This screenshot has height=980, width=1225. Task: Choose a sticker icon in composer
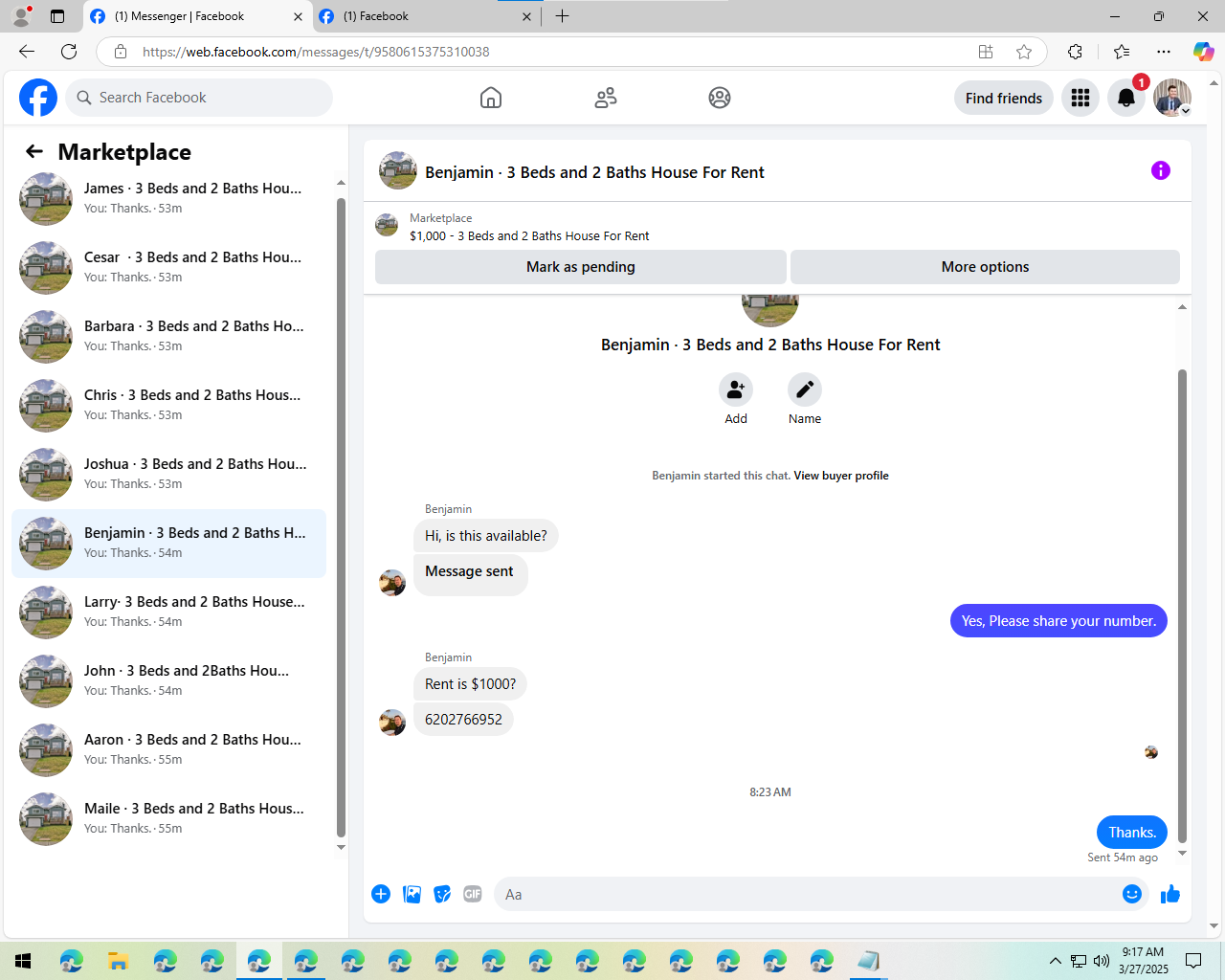[x=442, y=894]
